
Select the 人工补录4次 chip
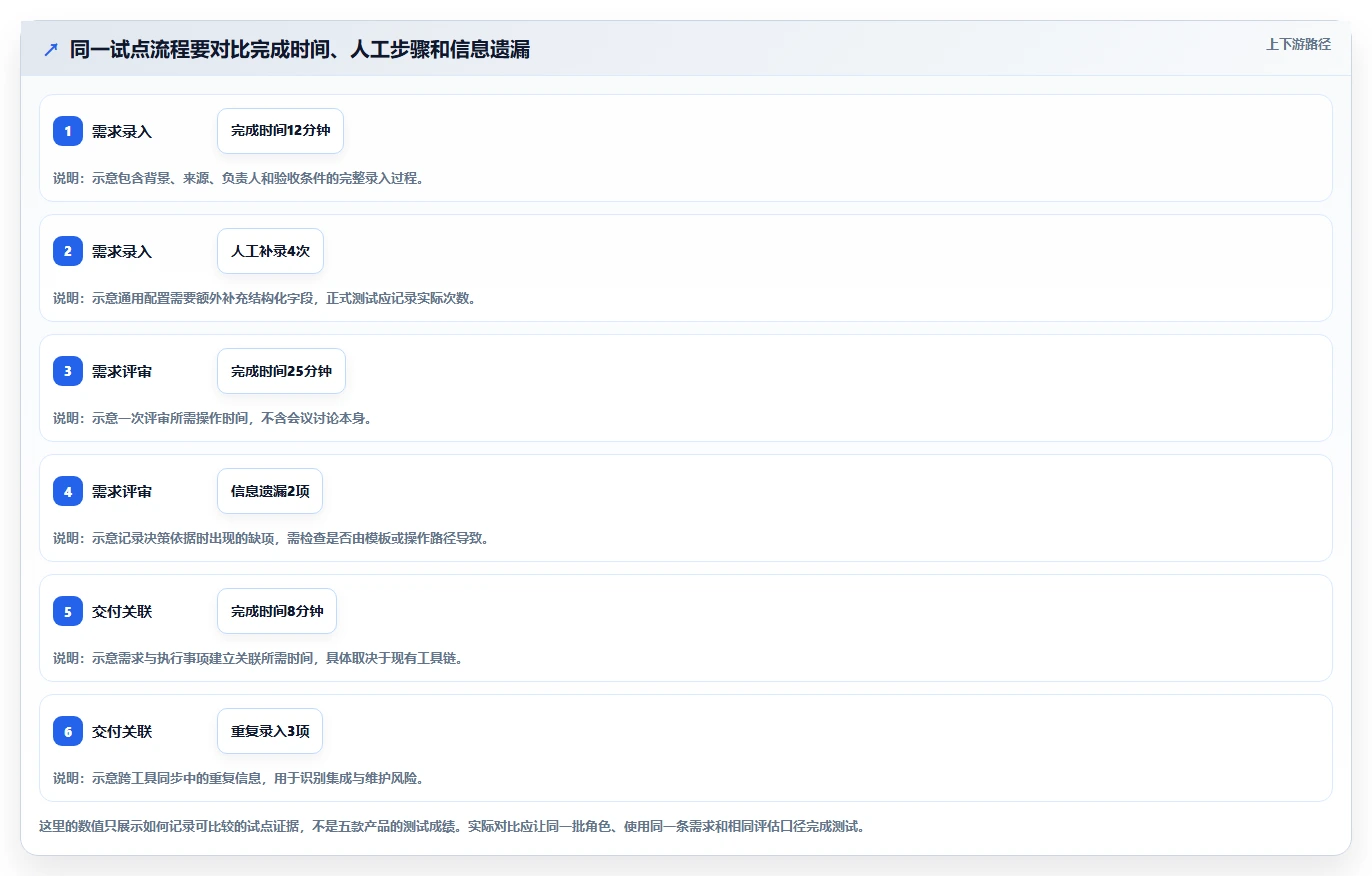(270, 251)
